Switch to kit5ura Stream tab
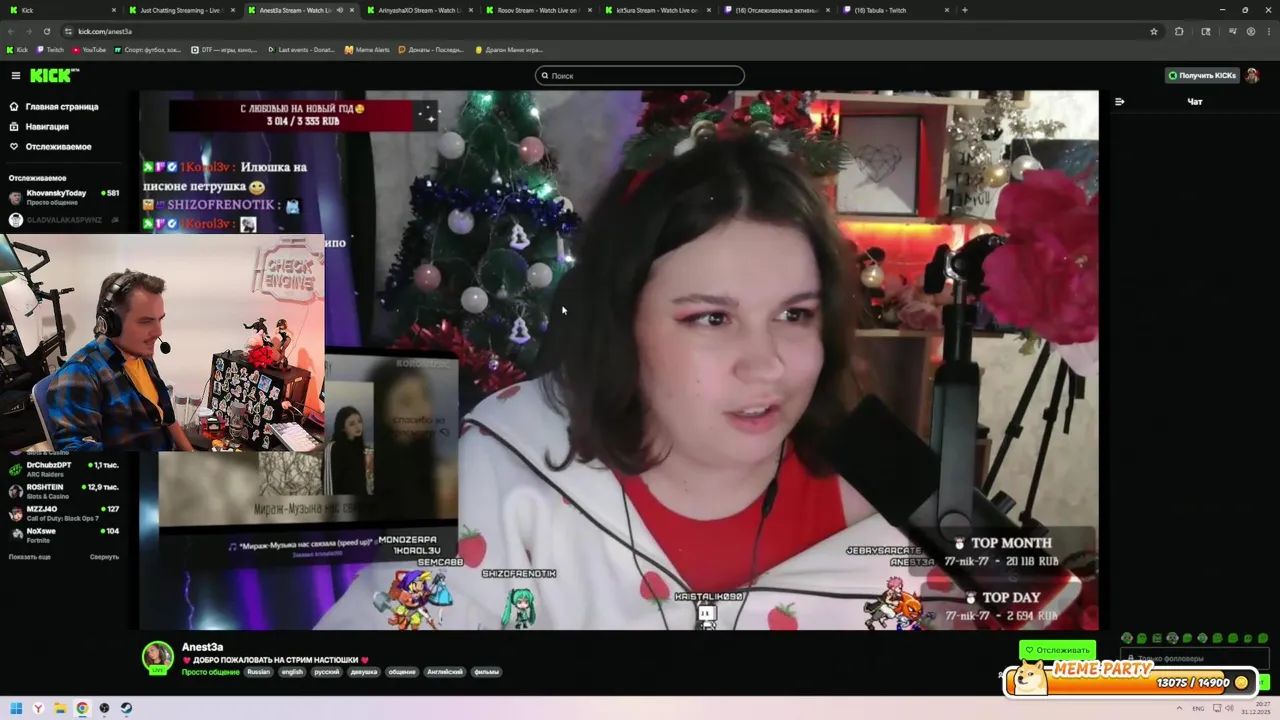 tap(656, 10)
